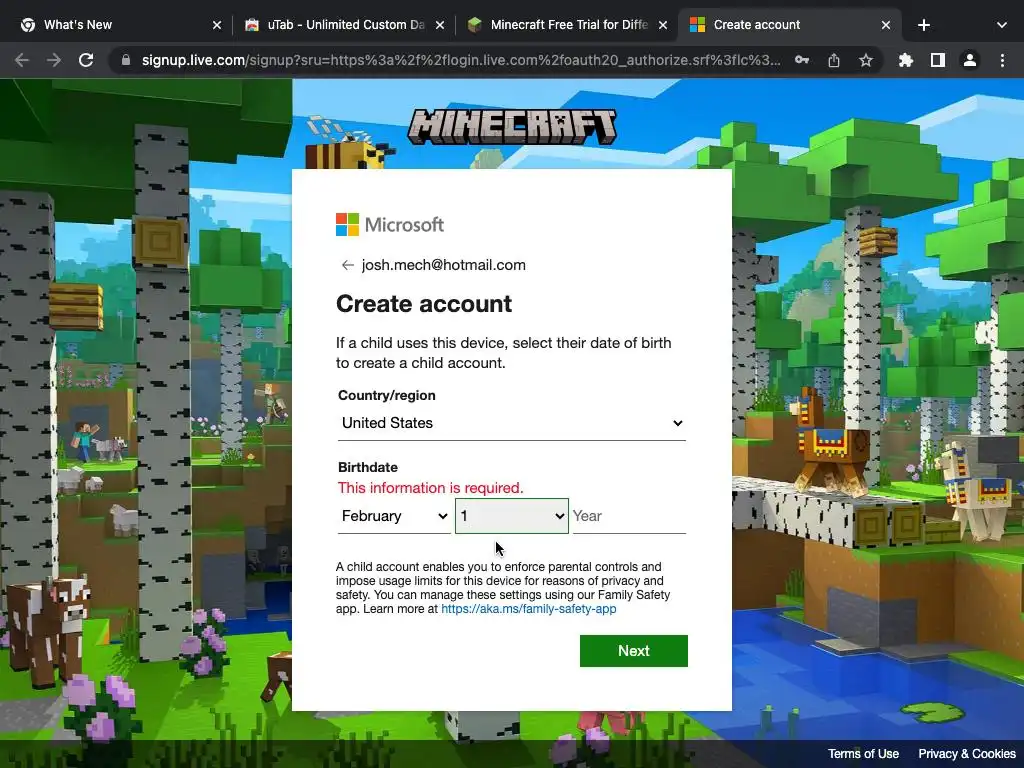Click the signup.live.com address bar
This screenshot has height=768, width=1024.
(x=460, y=60)
